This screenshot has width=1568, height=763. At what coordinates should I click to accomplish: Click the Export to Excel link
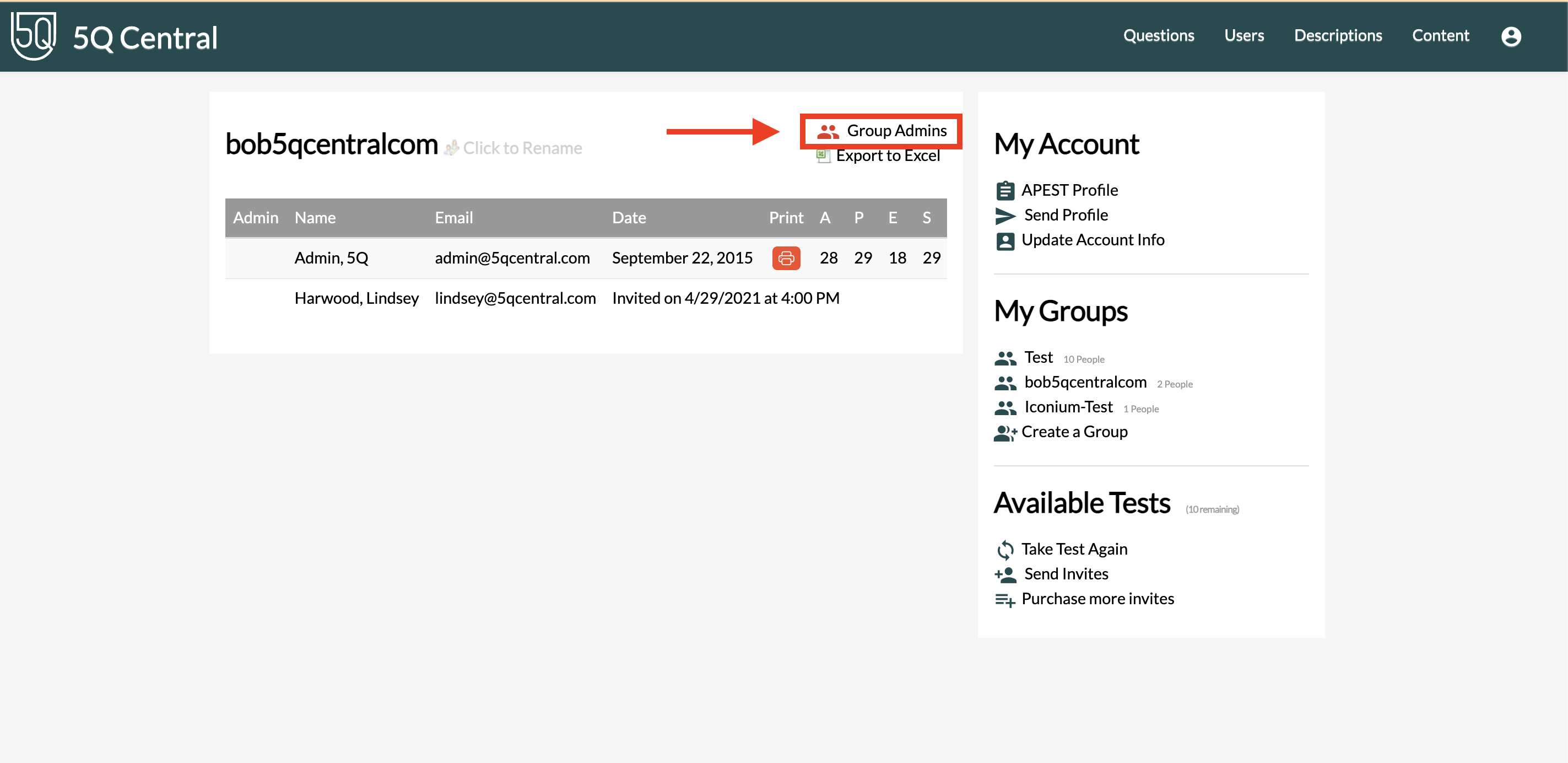[x=888, y=156]
